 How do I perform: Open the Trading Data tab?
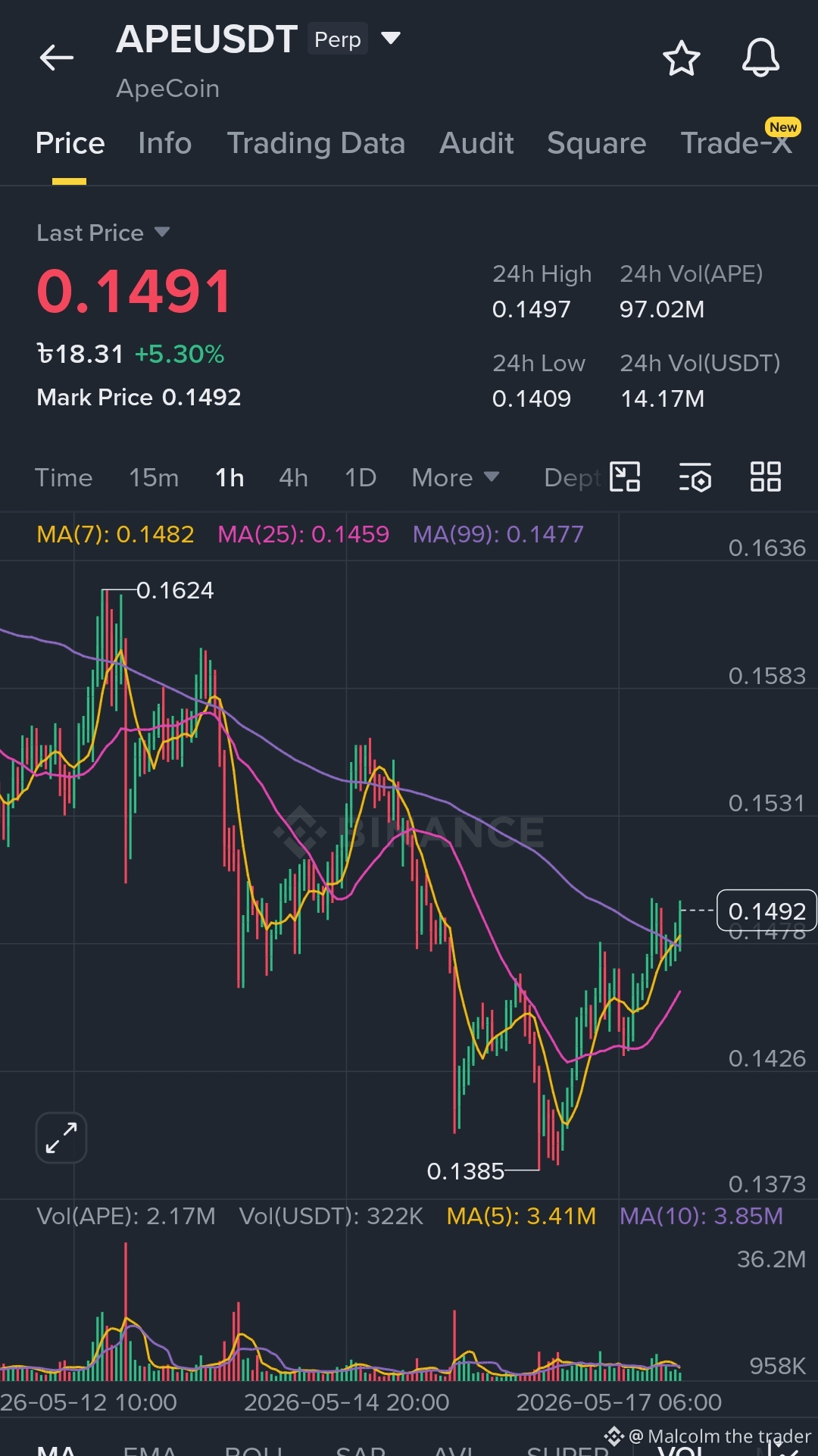[316, 143]
